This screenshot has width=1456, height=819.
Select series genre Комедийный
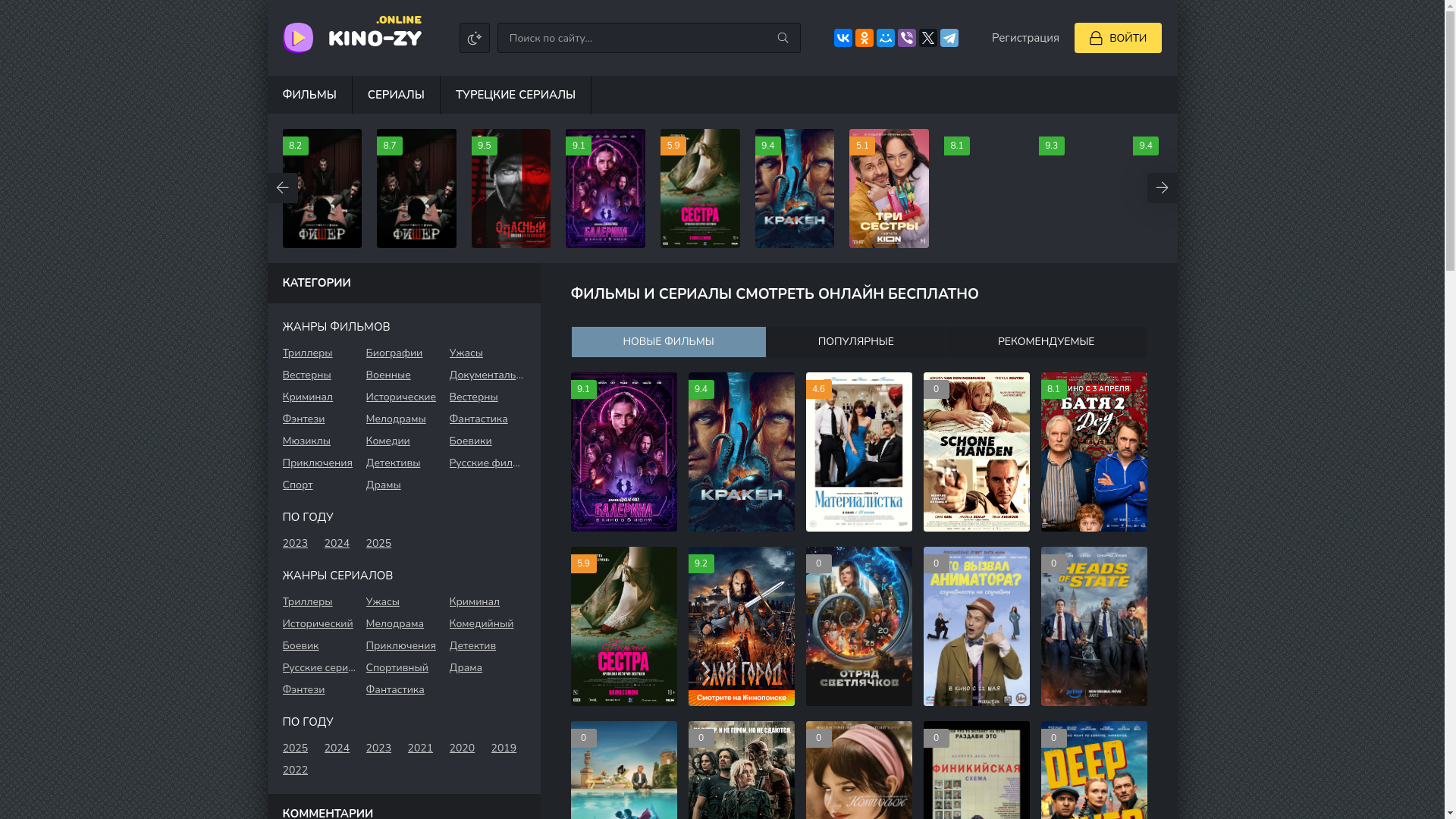(481, 624)
